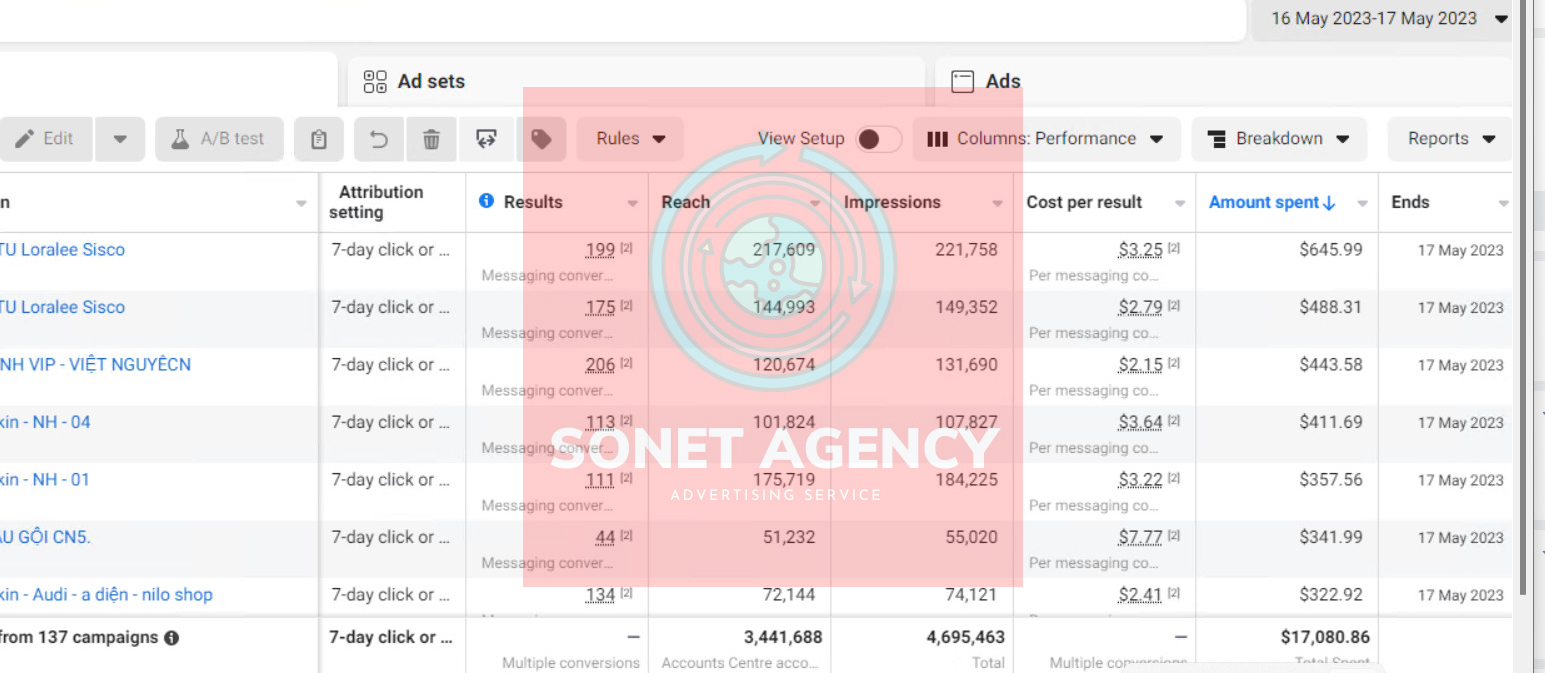
Task: Open kin - Audi - a diện - nilo shop campaign
Action: [106, 595]
